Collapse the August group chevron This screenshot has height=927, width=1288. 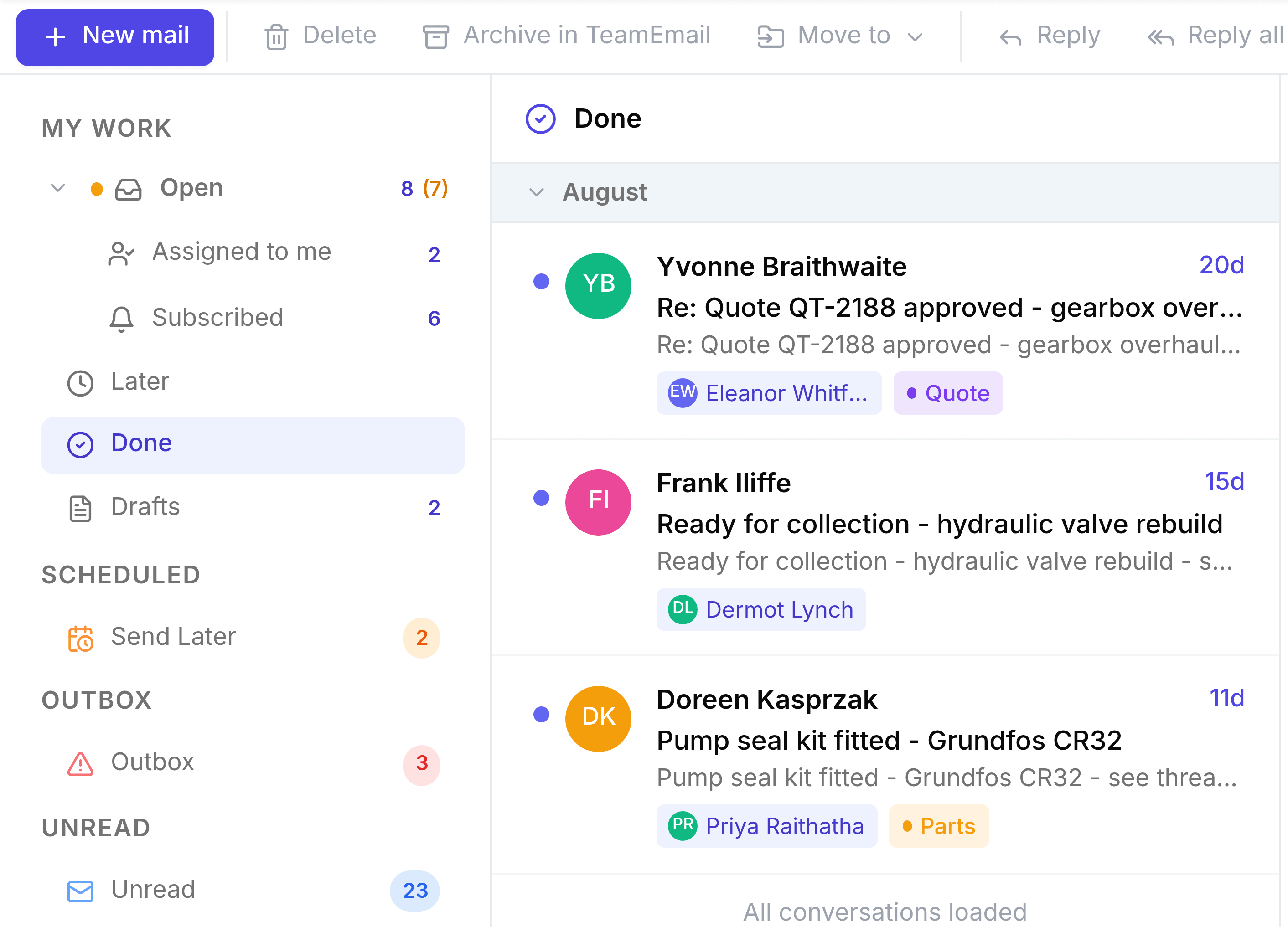[x=536, y=192]
